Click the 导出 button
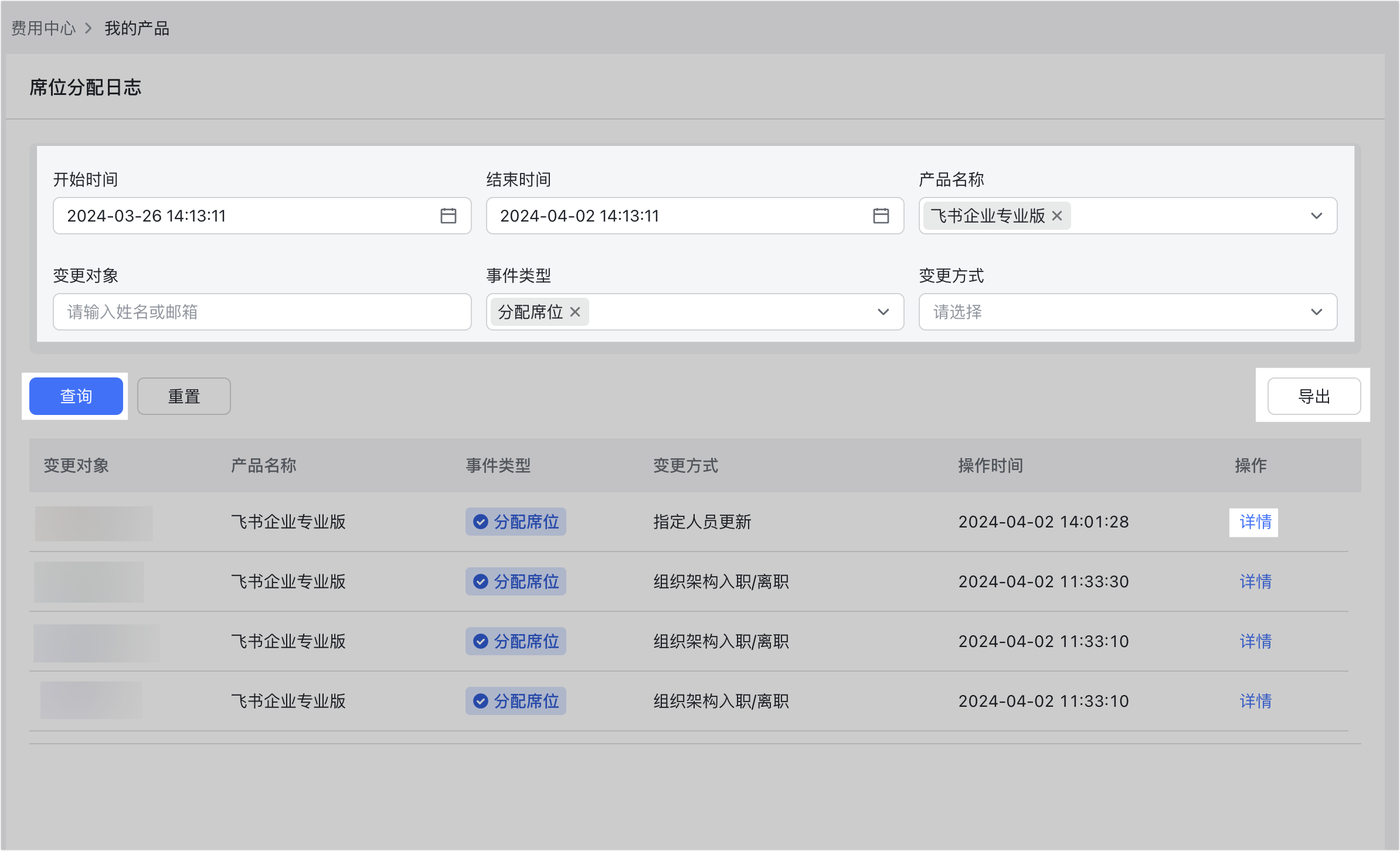This screenshot has width=1400, height=851. point(1314,396)
